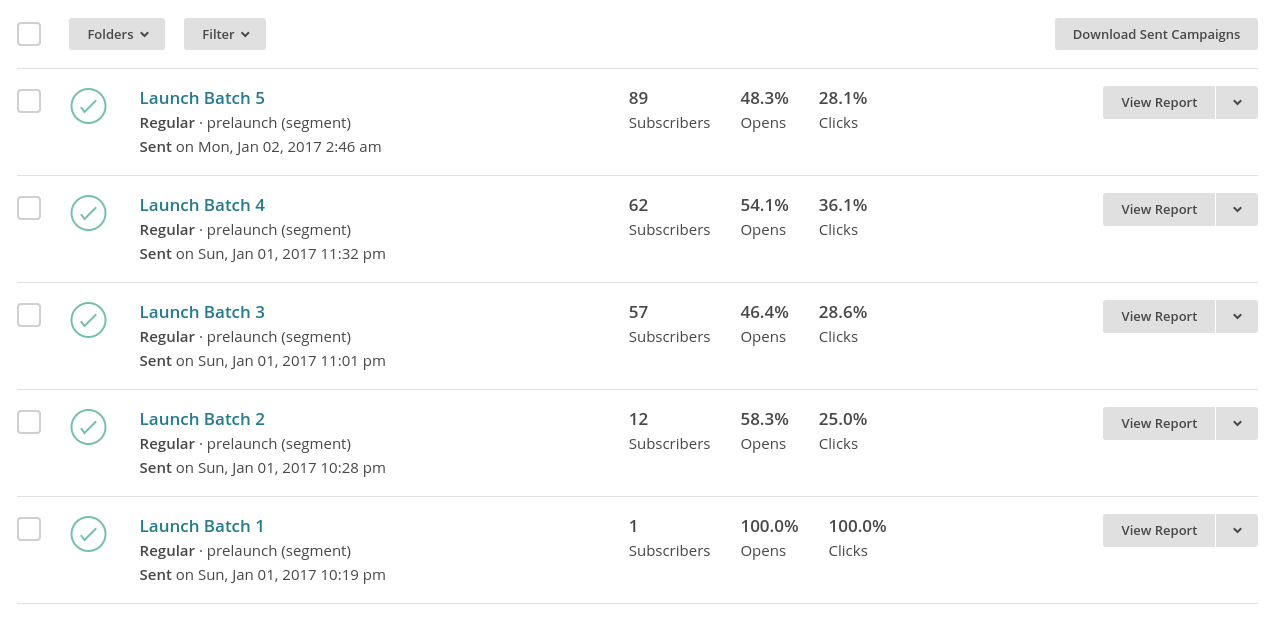1272x620 pixels.
Task: Click the Download Sent Campaigns button
Action: tap(1156, 33)
